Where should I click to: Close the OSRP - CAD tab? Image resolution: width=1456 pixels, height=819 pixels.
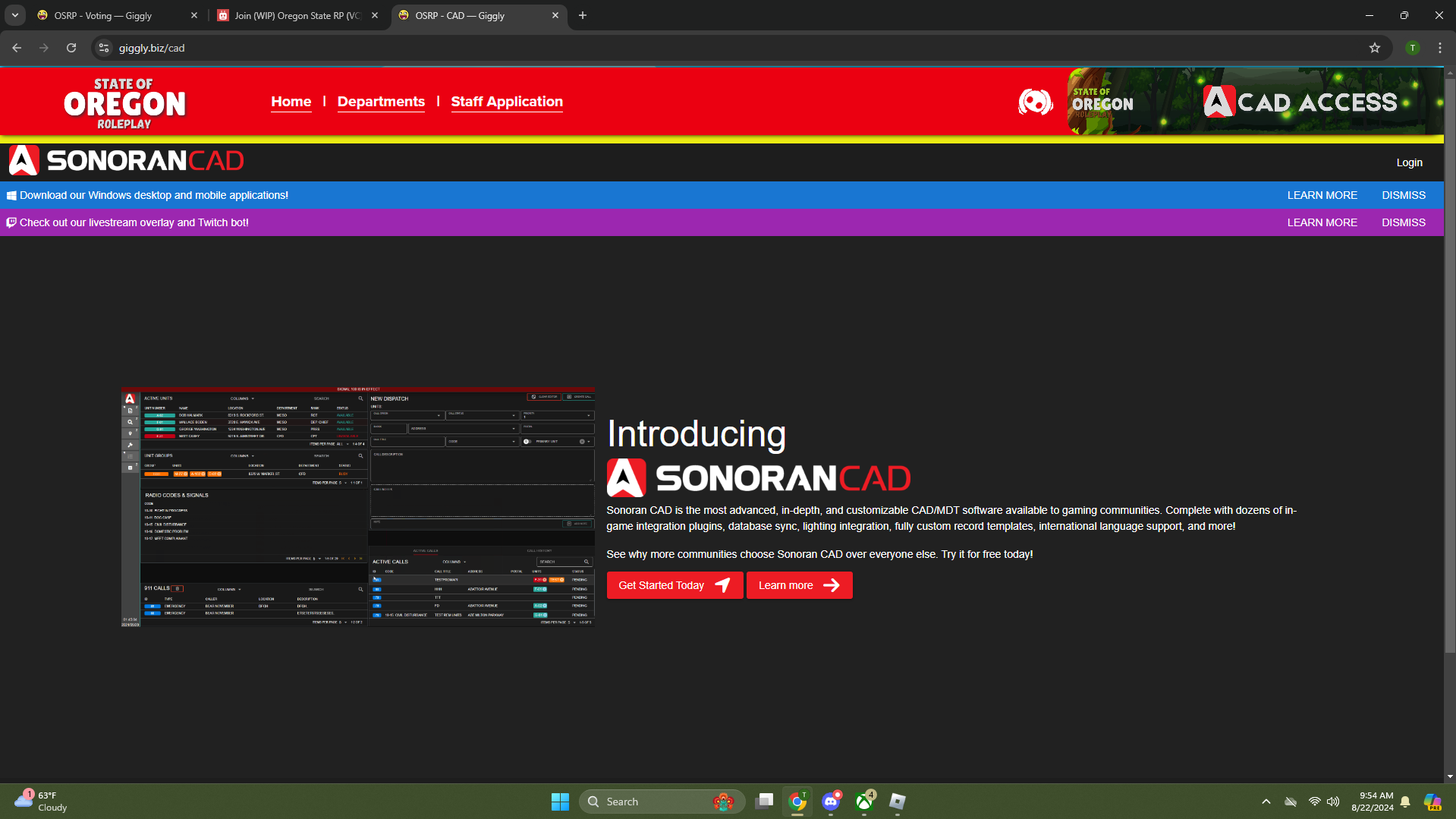(555, 15)
